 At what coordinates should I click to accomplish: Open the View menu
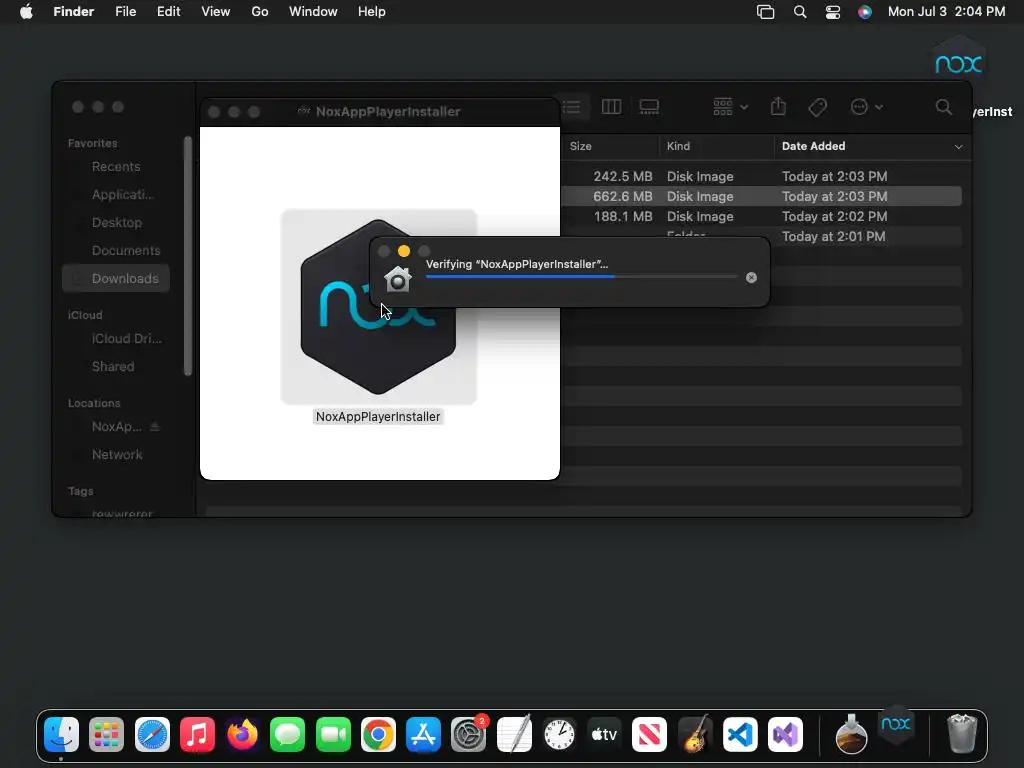click(216, 12)
